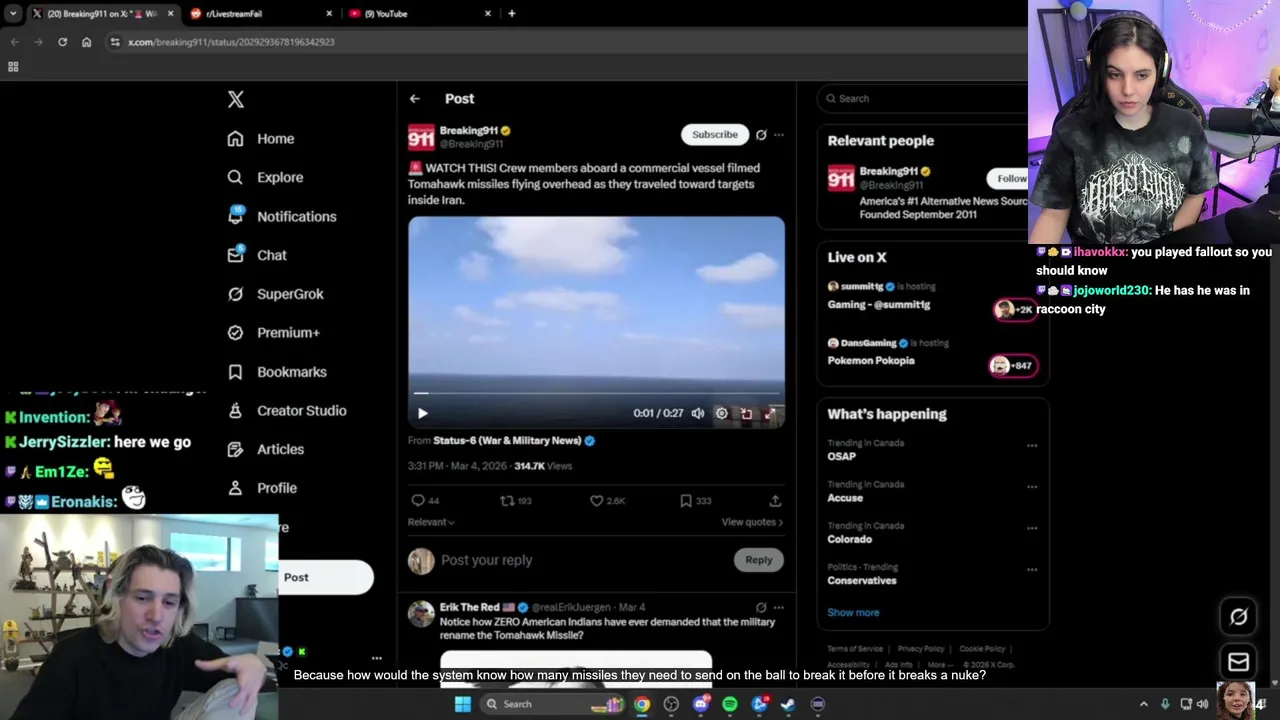Click Show more under trends
The height and width of the screenshot is (720, 1280).
(x=853, y=612)
